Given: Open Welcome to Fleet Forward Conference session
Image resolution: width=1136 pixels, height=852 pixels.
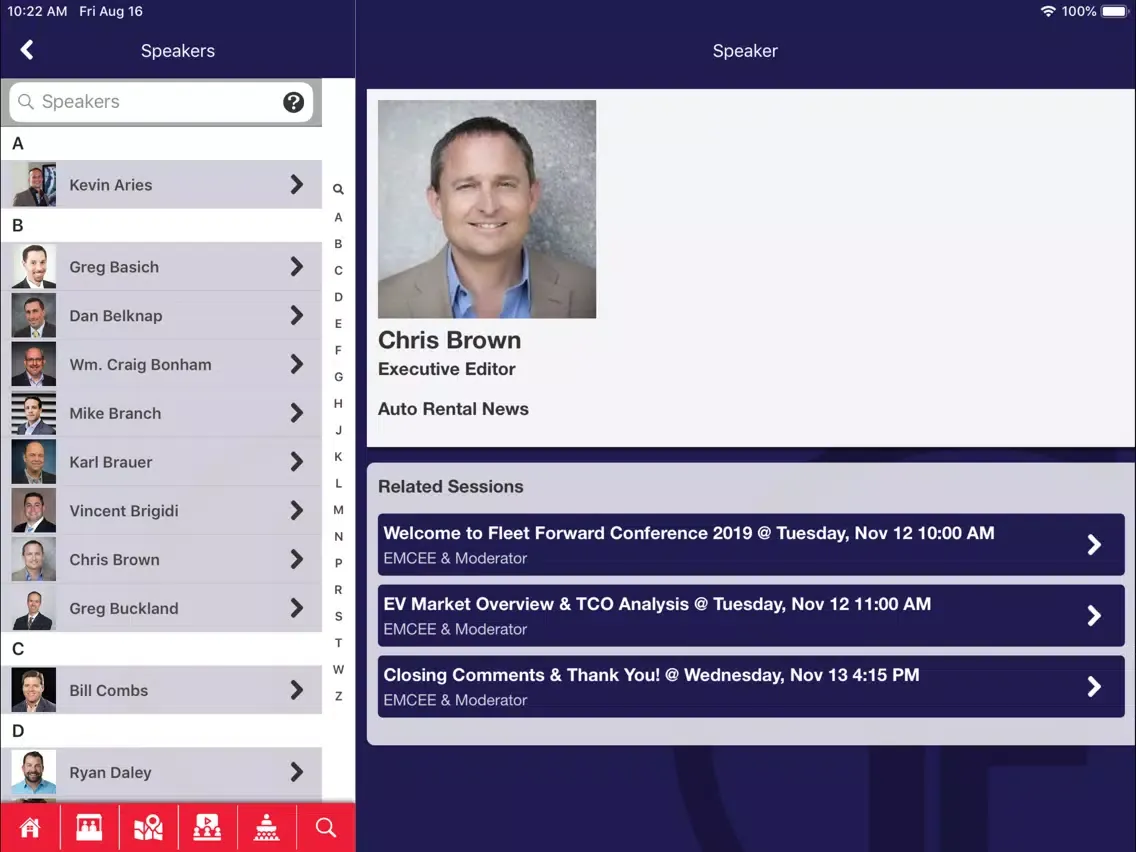Looking at the screenshot, I should [751, 544].
